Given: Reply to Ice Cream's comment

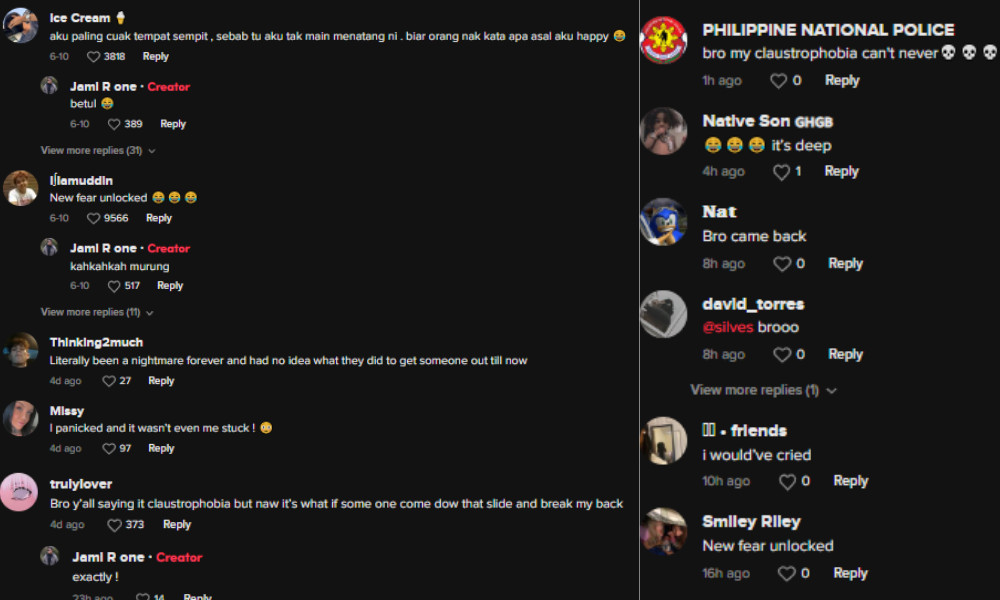Looking at the screenshot, I should click(x=156, y=57).
